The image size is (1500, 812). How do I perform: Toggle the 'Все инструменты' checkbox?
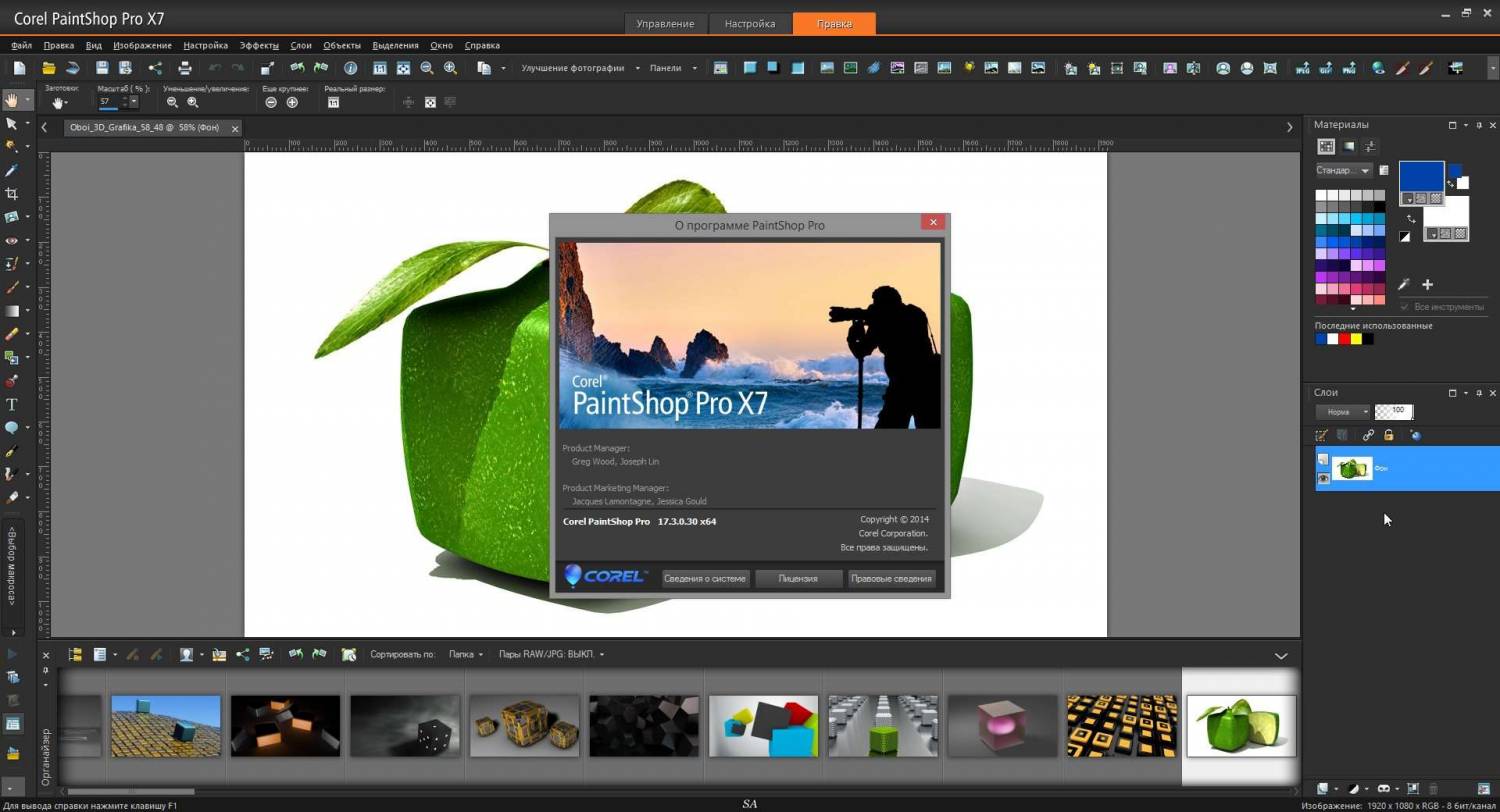point(1405,307)
